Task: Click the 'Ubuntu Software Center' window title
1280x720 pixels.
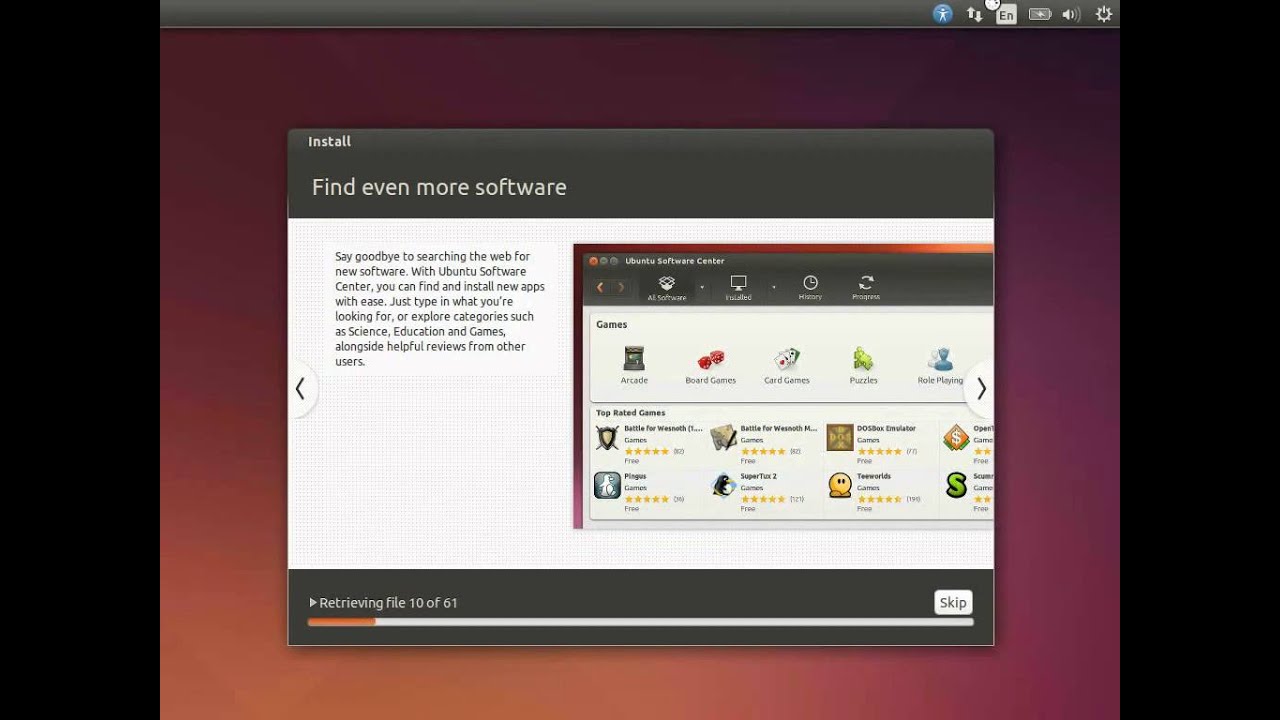Action: coord(675,261)
